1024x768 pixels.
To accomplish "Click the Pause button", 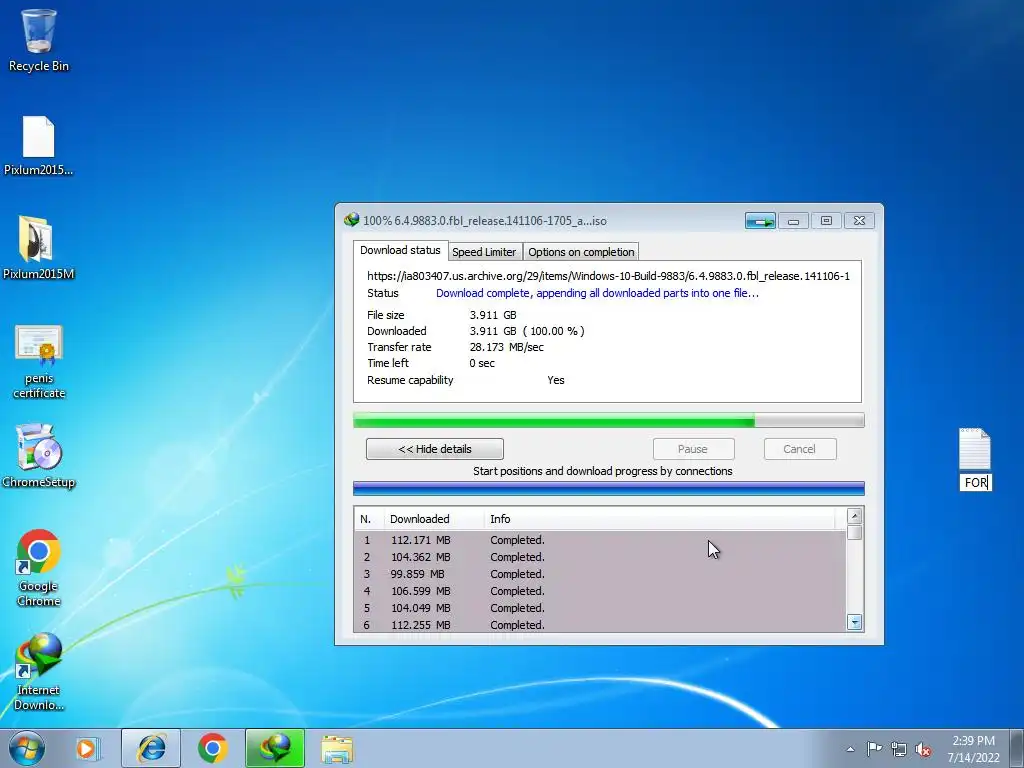I will (x=693, y=449).
